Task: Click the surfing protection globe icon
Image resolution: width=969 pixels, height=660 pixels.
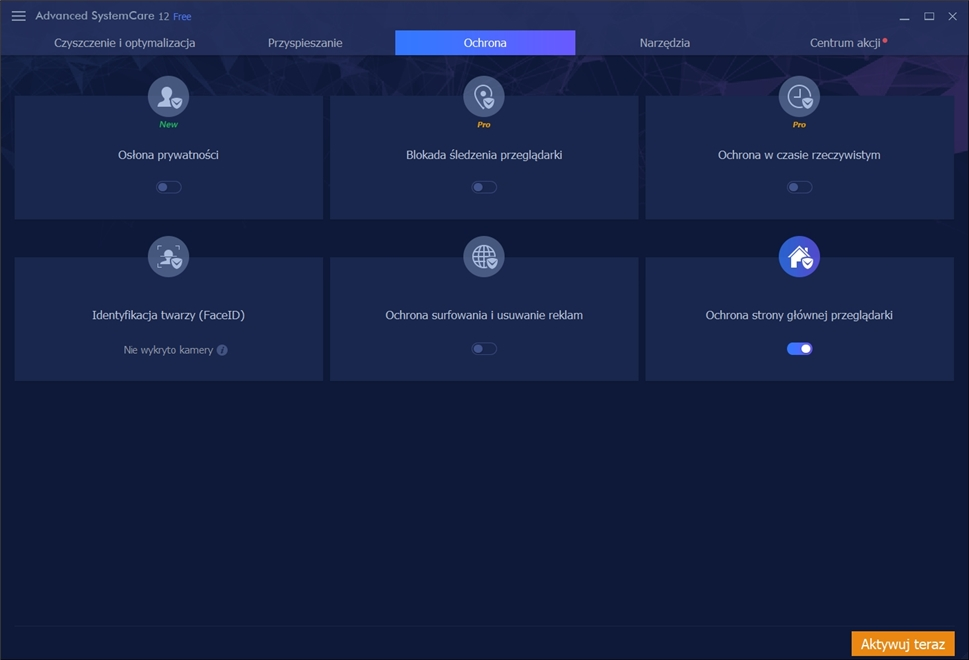Action: [x=484, y=258]
